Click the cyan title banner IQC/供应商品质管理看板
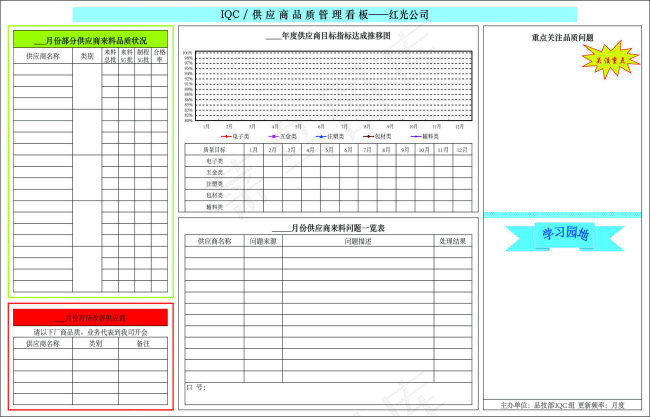Screen dimensions: 650x417 click(x=325, y=15)
